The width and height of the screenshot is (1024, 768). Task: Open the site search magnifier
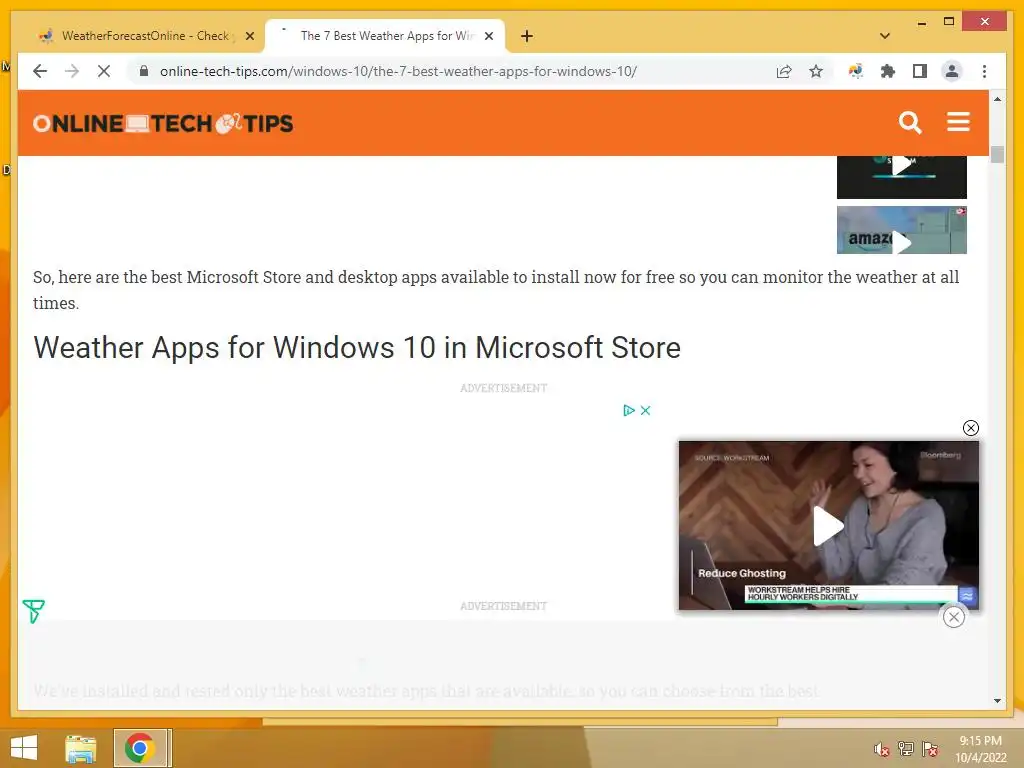coord(910,122)
